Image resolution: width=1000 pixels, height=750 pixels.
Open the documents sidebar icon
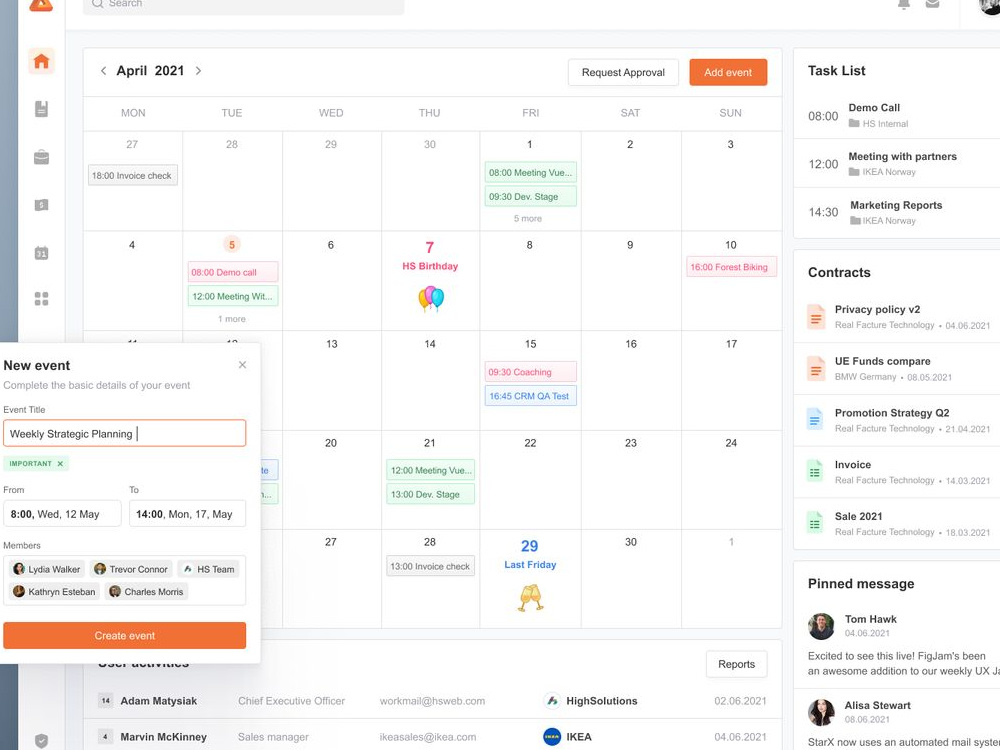[41, 109]
